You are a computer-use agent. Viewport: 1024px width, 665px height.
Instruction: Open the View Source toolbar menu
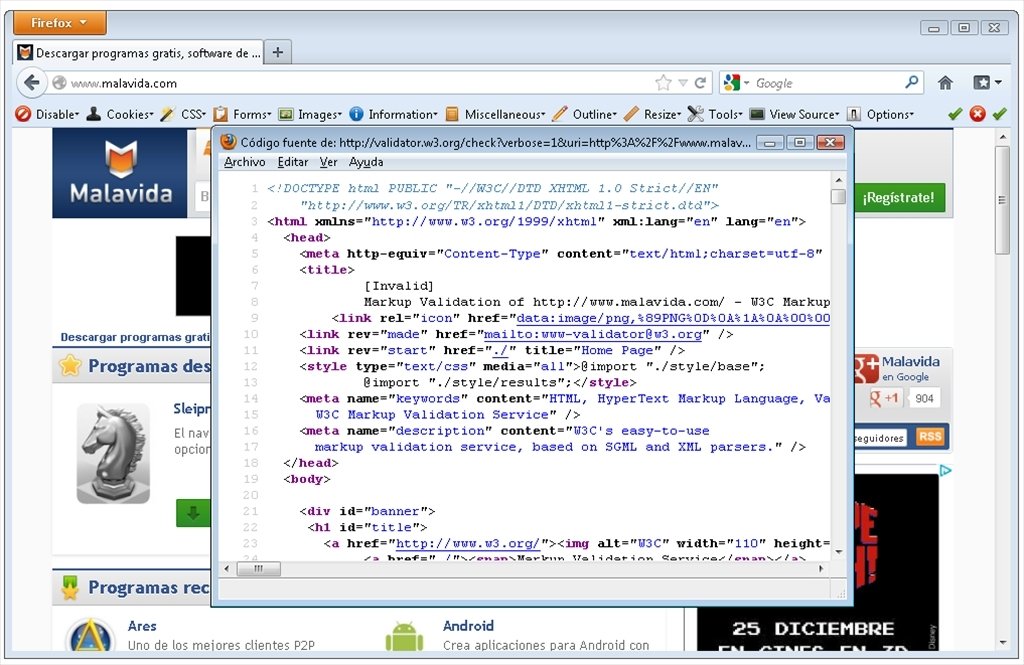coord(795,114)
